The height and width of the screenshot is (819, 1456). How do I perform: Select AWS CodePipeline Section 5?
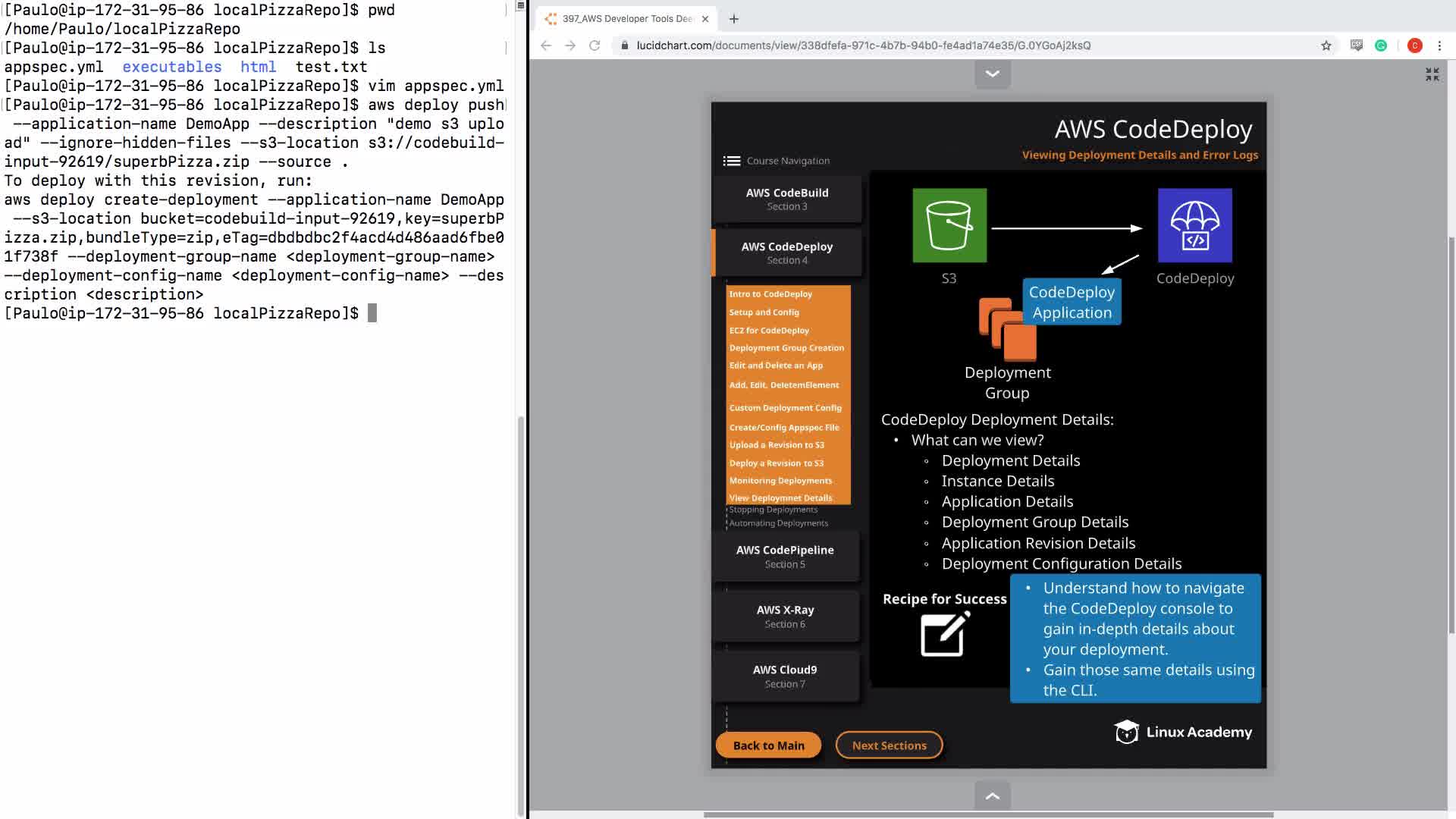[785, 556]
